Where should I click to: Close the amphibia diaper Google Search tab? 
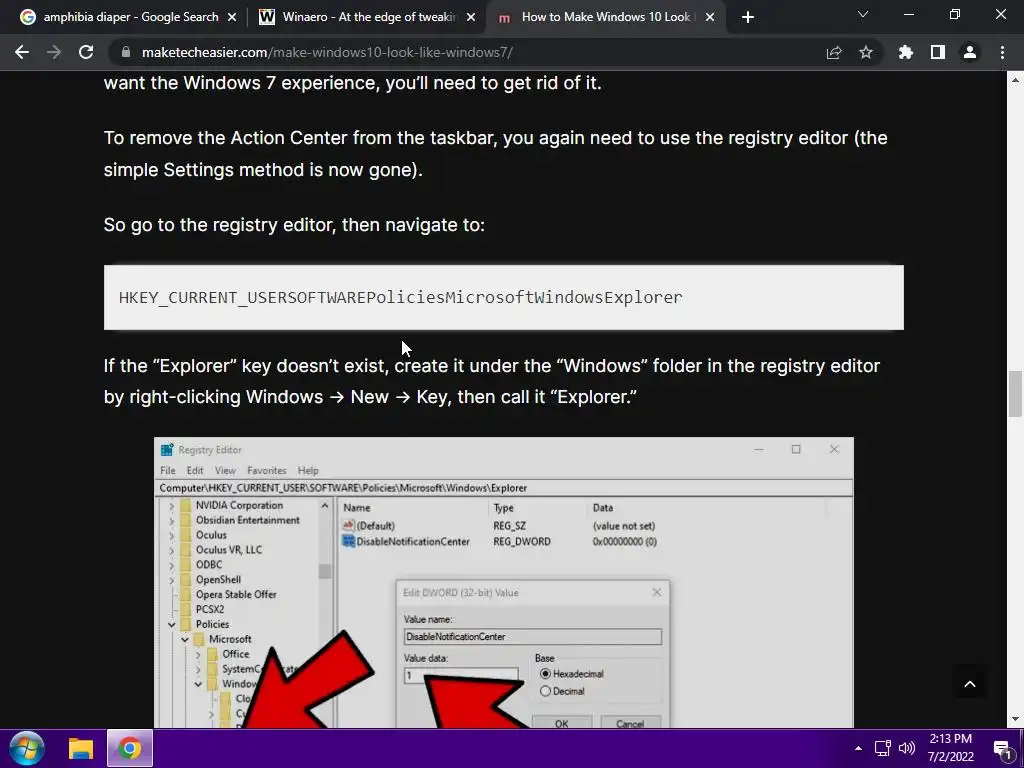(x=232, y=18)
